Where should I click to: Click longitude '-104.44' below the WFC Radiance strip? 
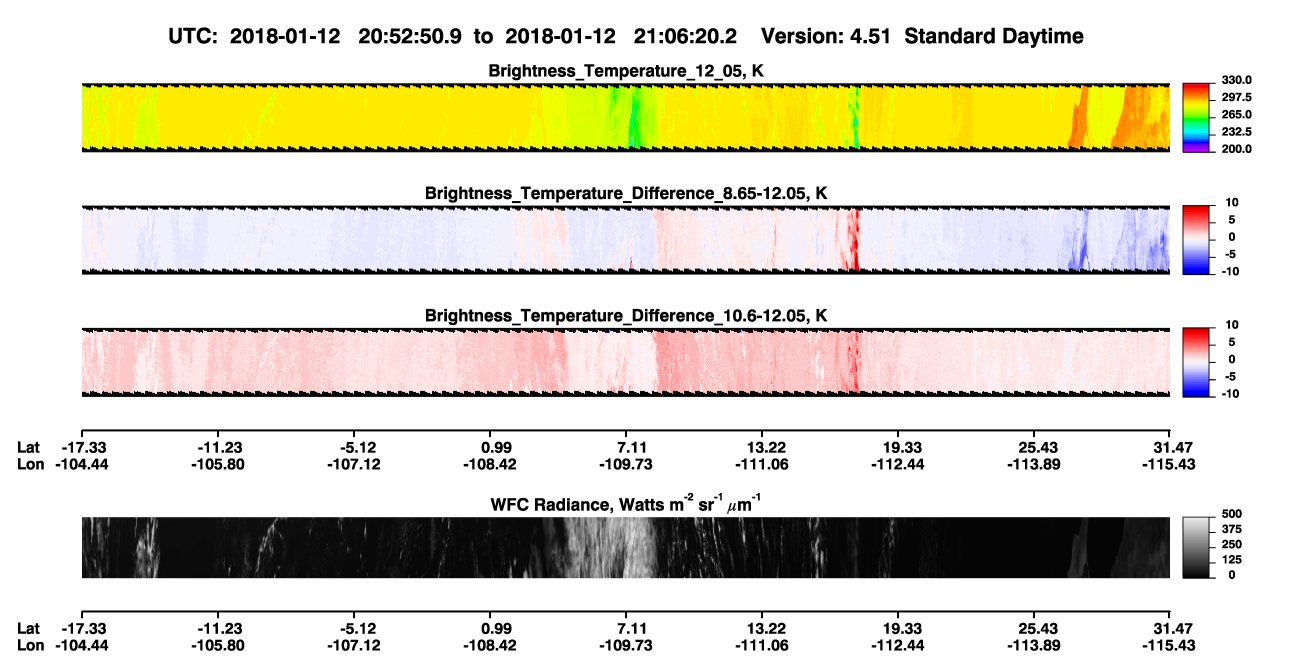81,646
